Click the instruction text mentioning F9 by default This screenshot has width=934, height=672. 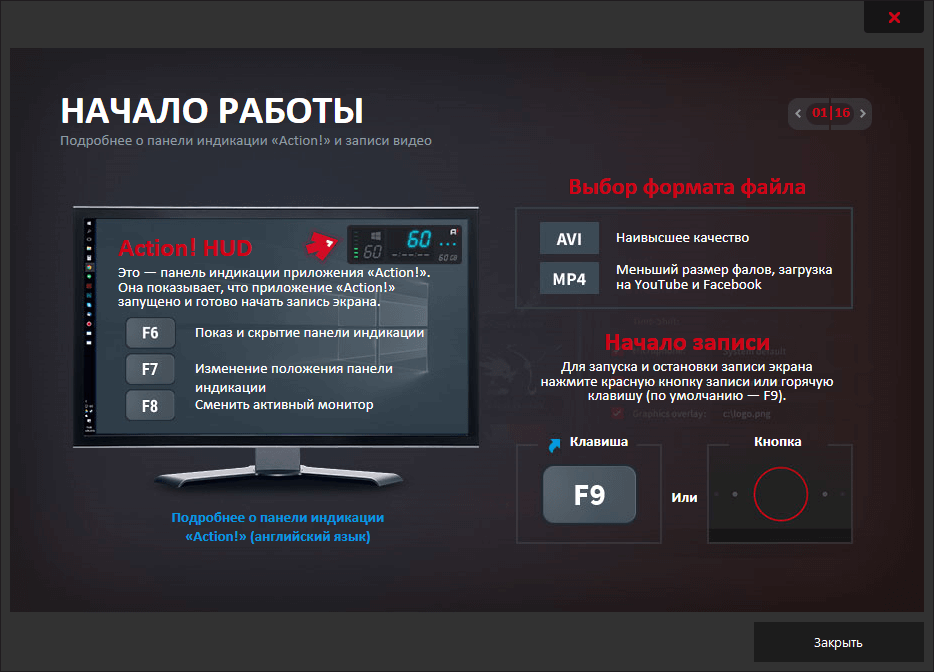tap(687, 381)
